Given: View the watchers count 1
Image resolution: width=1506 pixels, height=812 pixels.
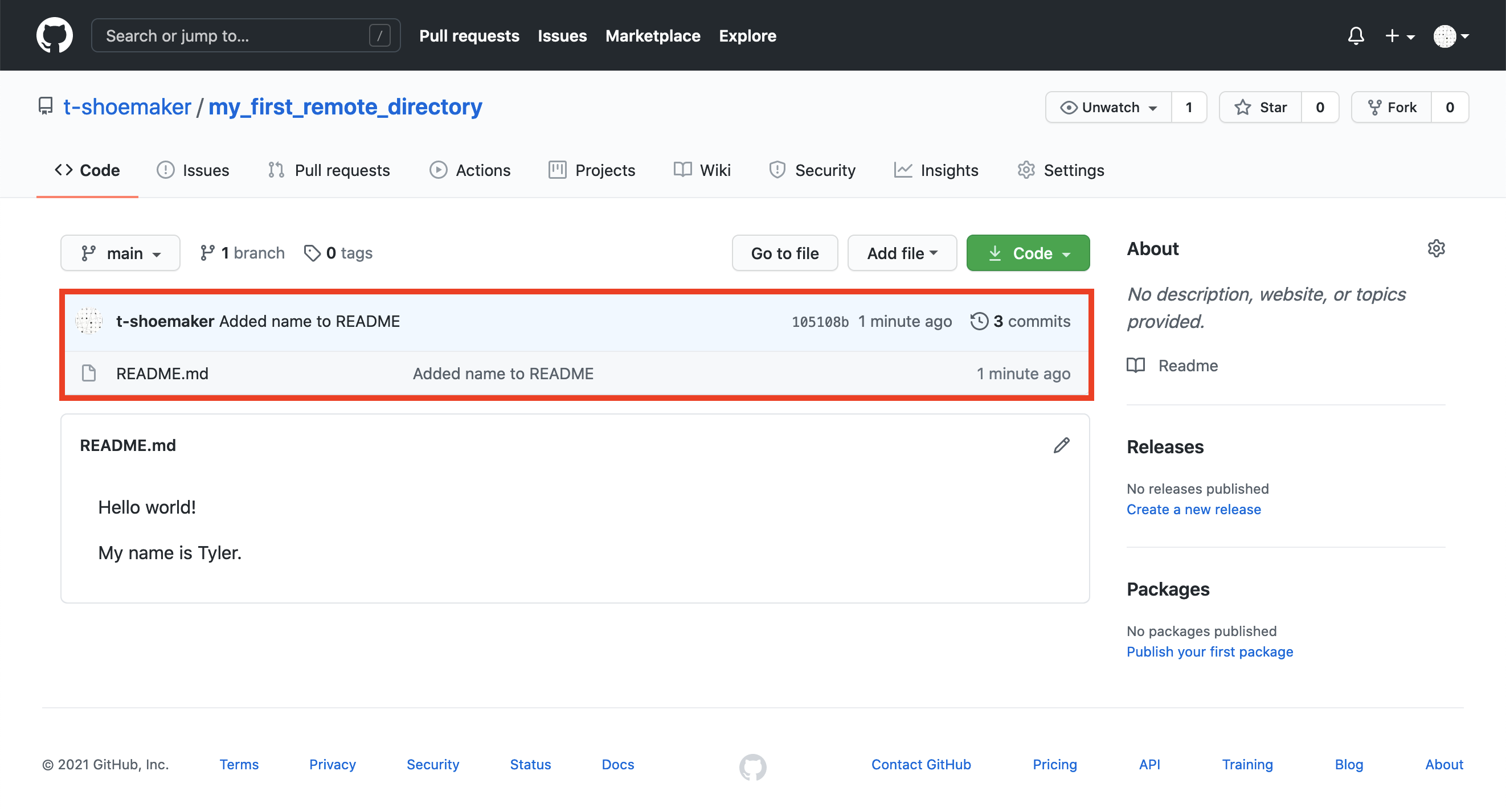Looking at the screenshot, I should point(1189,107).
